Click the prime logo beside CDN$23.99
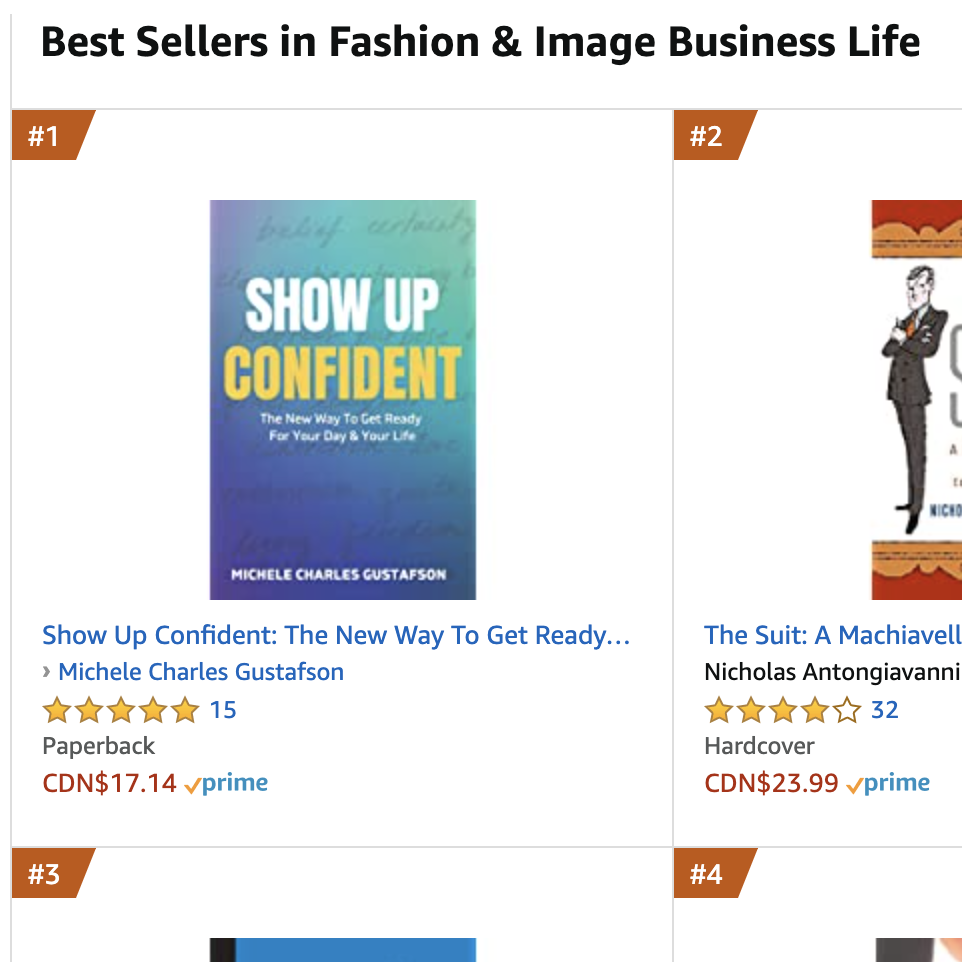This screenshot has width=962, height=962. pos(889,783)
